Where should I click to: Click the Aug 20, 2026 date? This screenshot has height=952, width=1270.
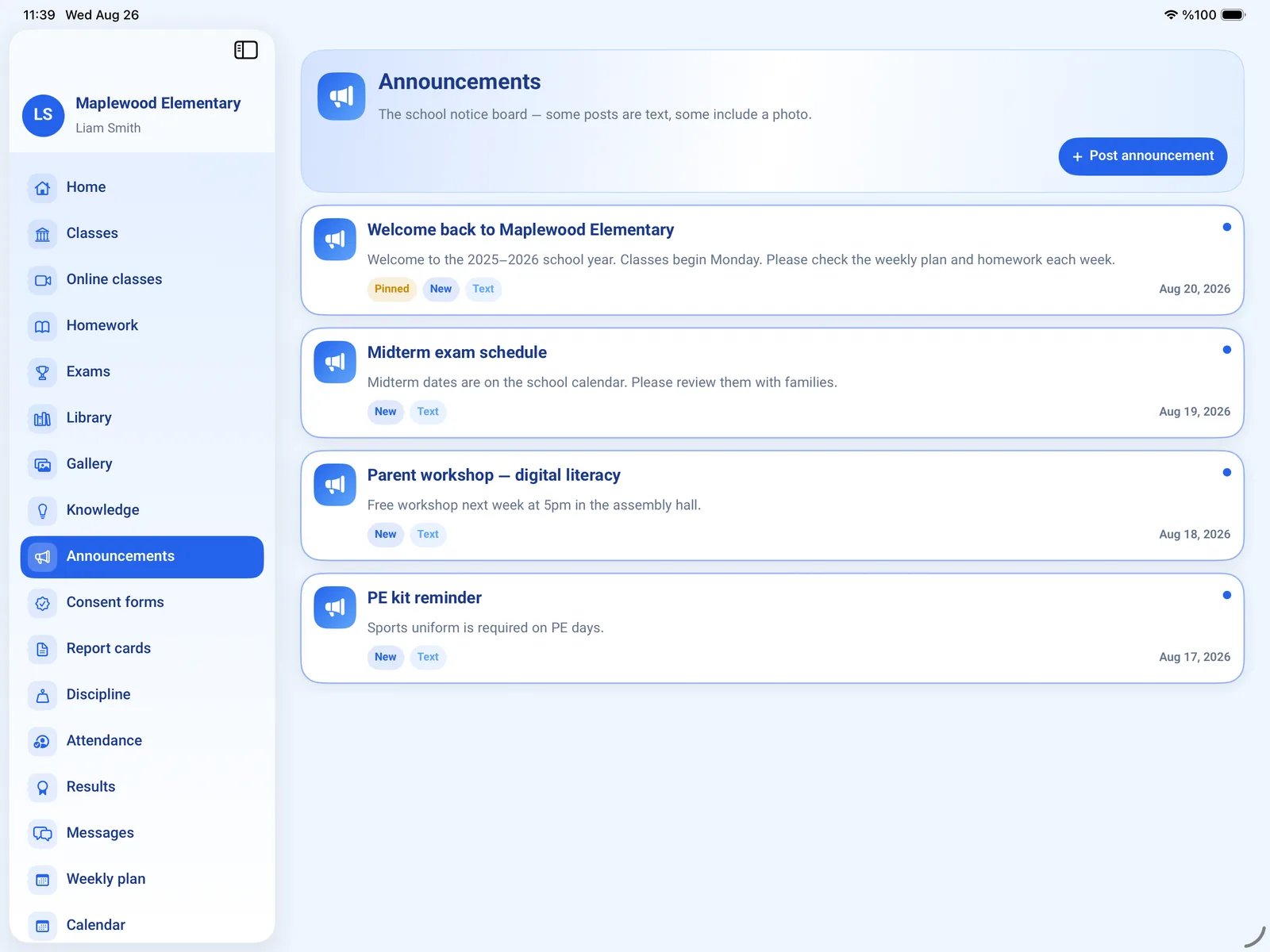(x=1195, y=289)
